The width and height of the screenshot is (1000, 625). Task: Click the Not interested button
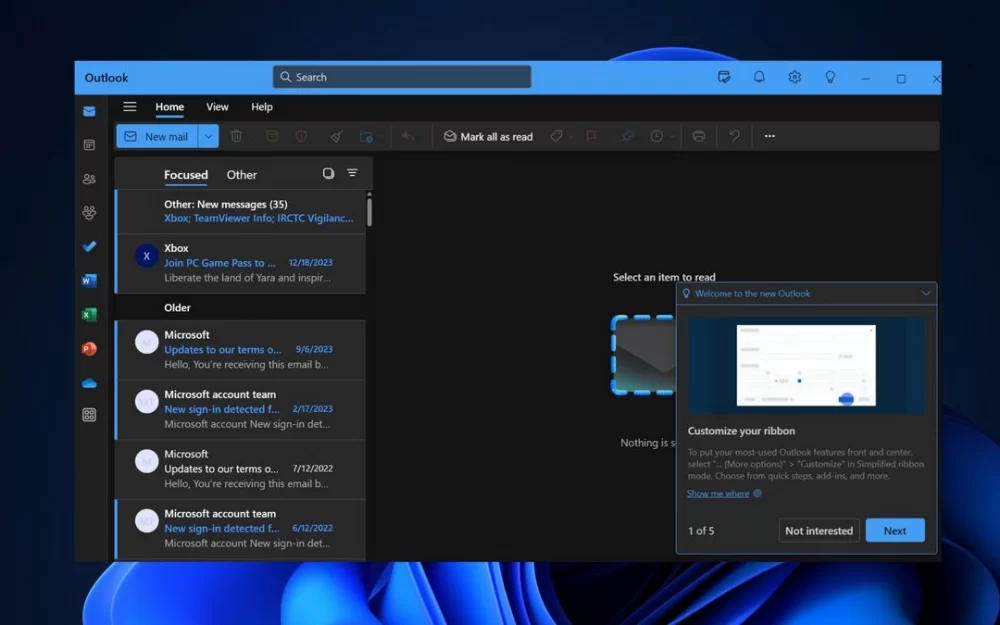tap(819, 531)
